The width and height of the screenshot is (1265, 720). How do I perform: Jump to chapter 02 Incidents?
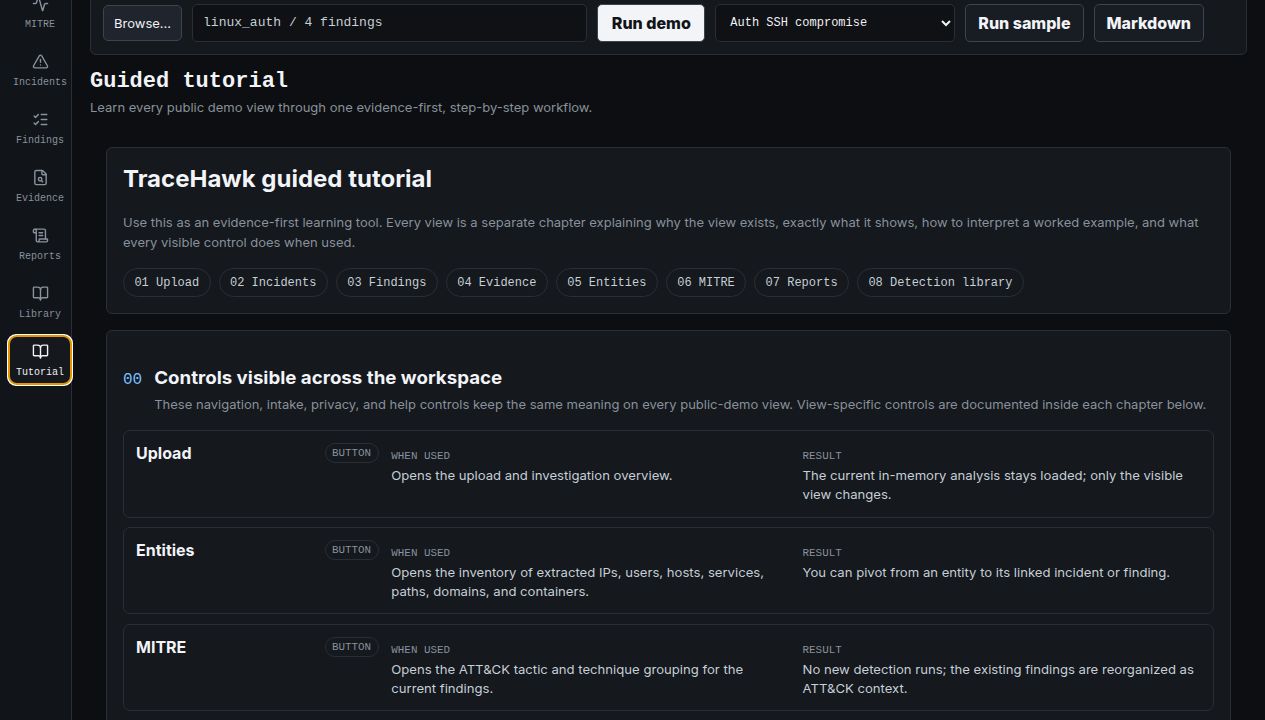(273, 282)
